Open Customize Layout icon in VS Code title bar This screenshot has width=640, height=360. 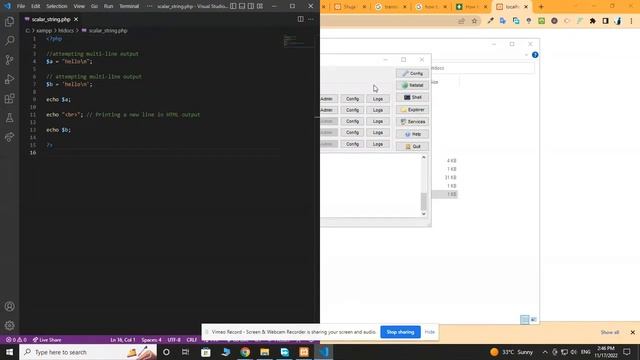[260, 6]
